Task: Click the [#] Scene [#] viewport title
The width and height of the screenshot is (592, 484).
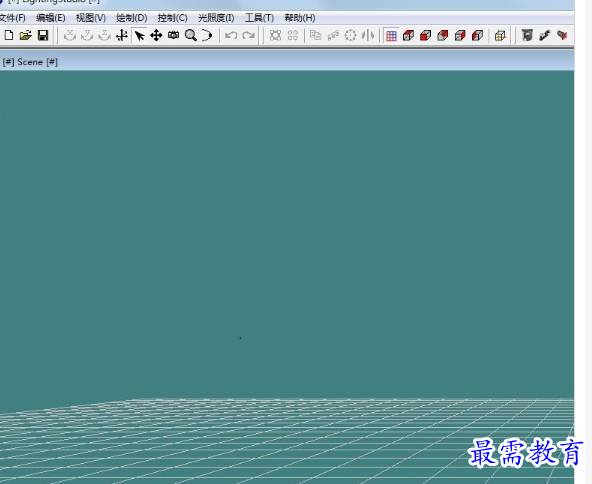Action: 30,62
